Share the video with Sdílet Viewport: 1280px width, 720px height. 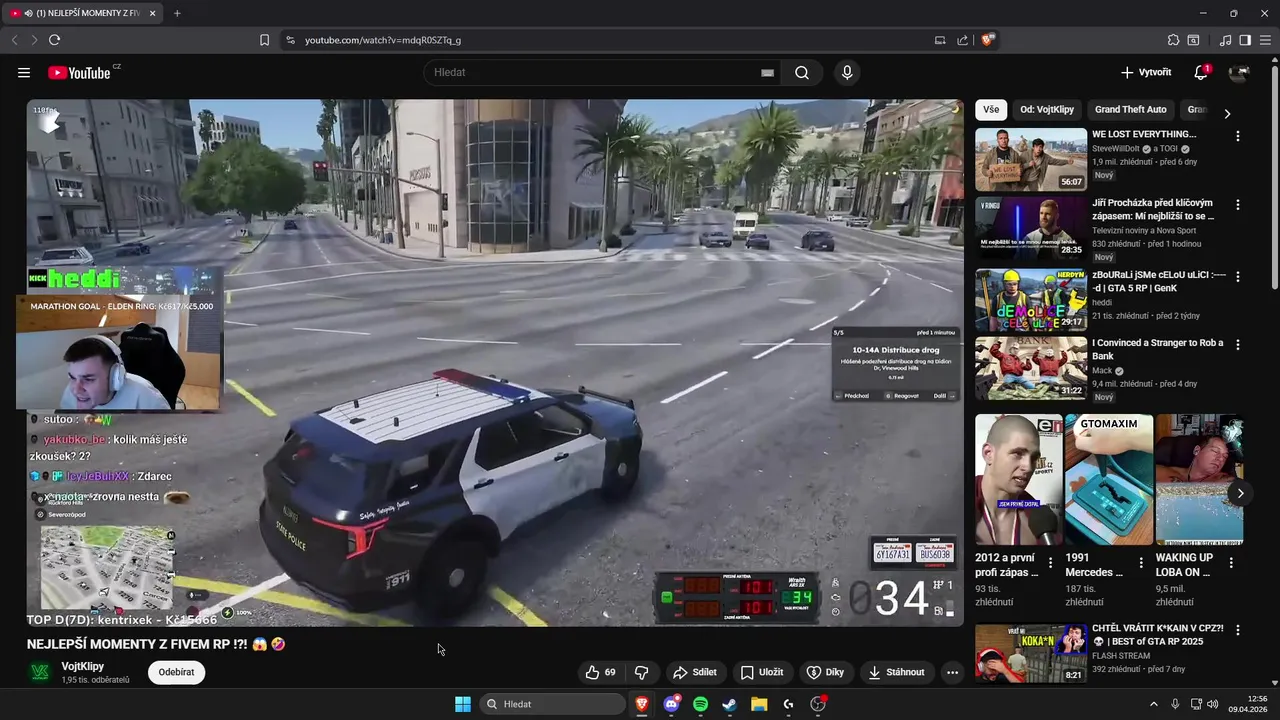point(695,672)
